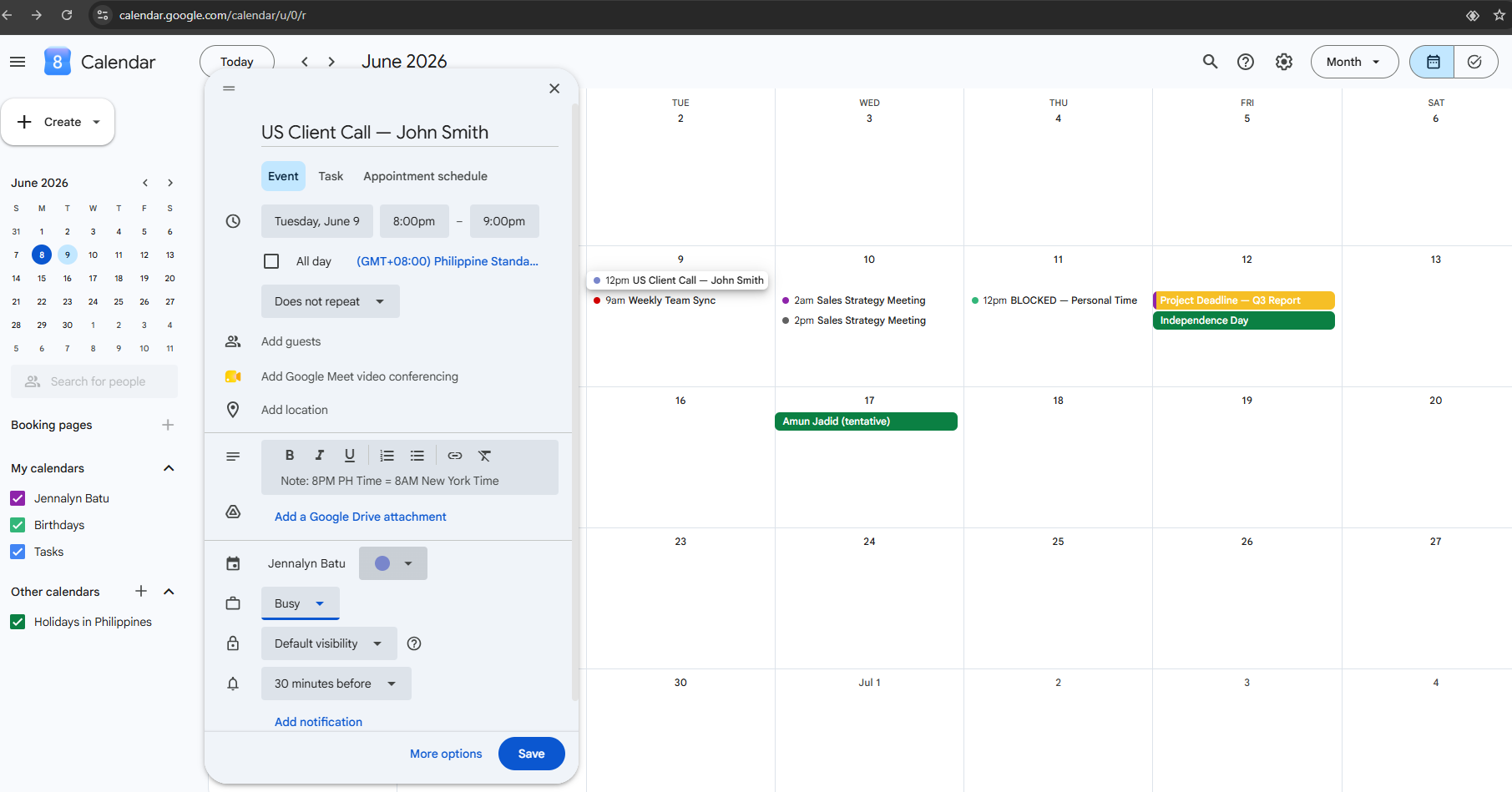Hide Holidays in Philippines calendar
Image resolution: width=1512 pixels, height=792 pixels.
[18, 622]
